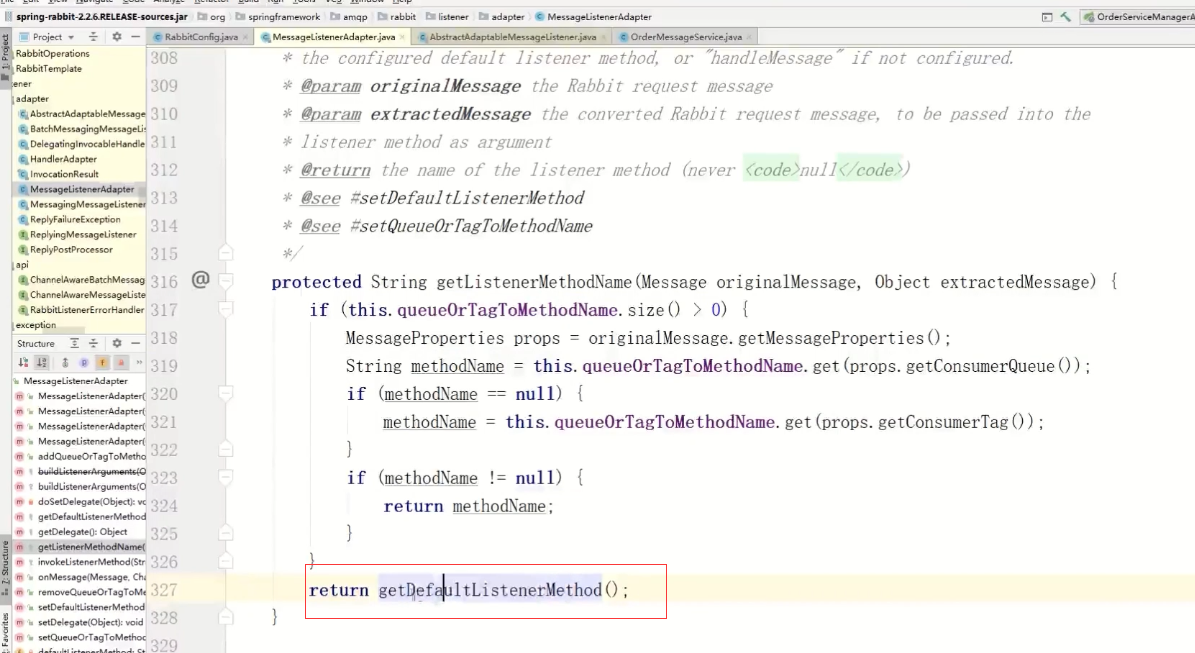Image resolution: width=1195 pixels, height=653 pixels.
Task: Select onMessage(Message in Structure list
Action: click(x=80, y=577)
